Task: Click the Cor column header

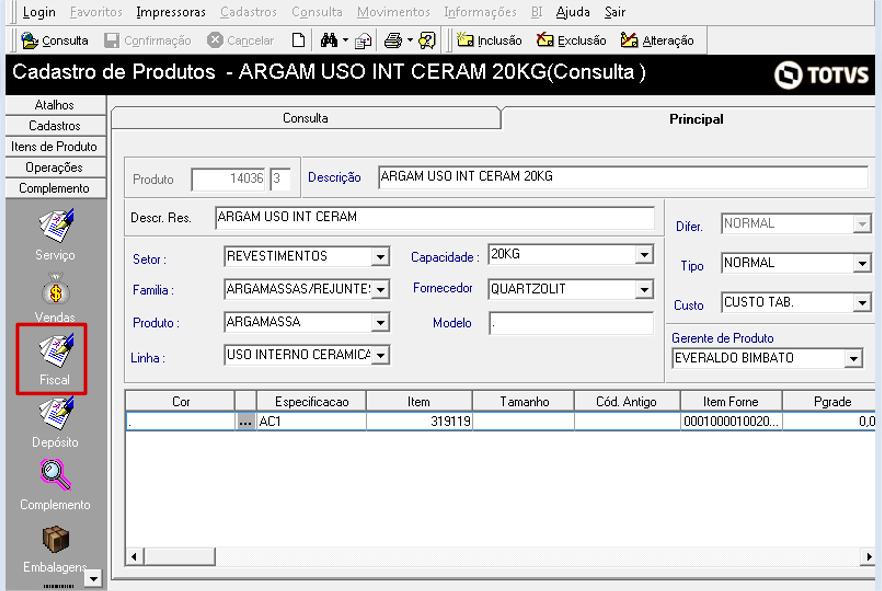Action: tap(181, 401)
